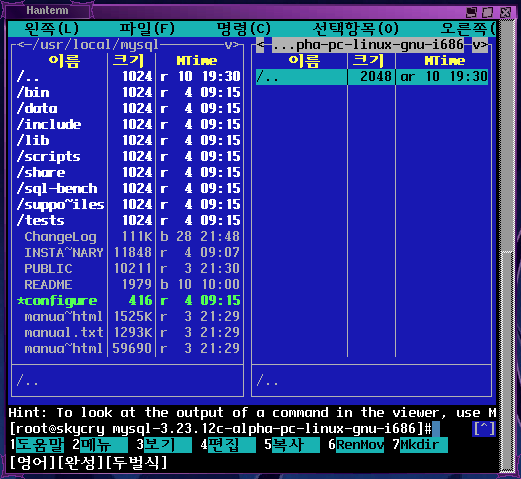Click the right panel mini-status /..
The image size is (521, 479).
(267, 381)
